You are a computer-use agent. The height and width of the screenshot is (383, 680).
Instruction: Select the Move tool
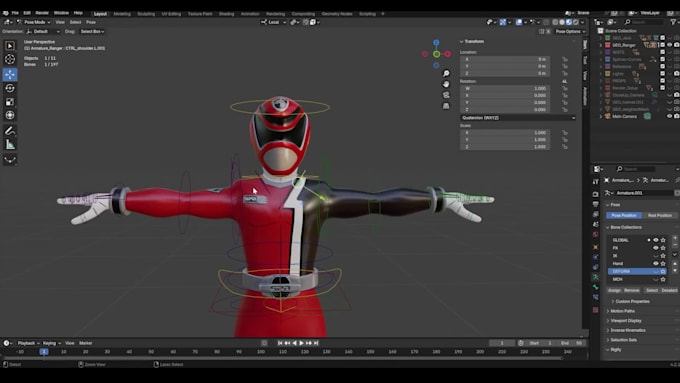10,75
